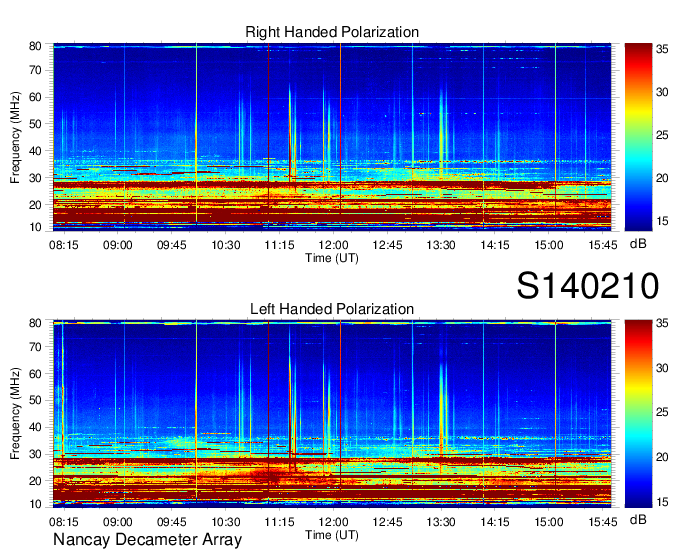Screen dimensions: 680x552
Task: Click the "13:30" tick under the Left Handed plot
Action: (x=441, y=521)
